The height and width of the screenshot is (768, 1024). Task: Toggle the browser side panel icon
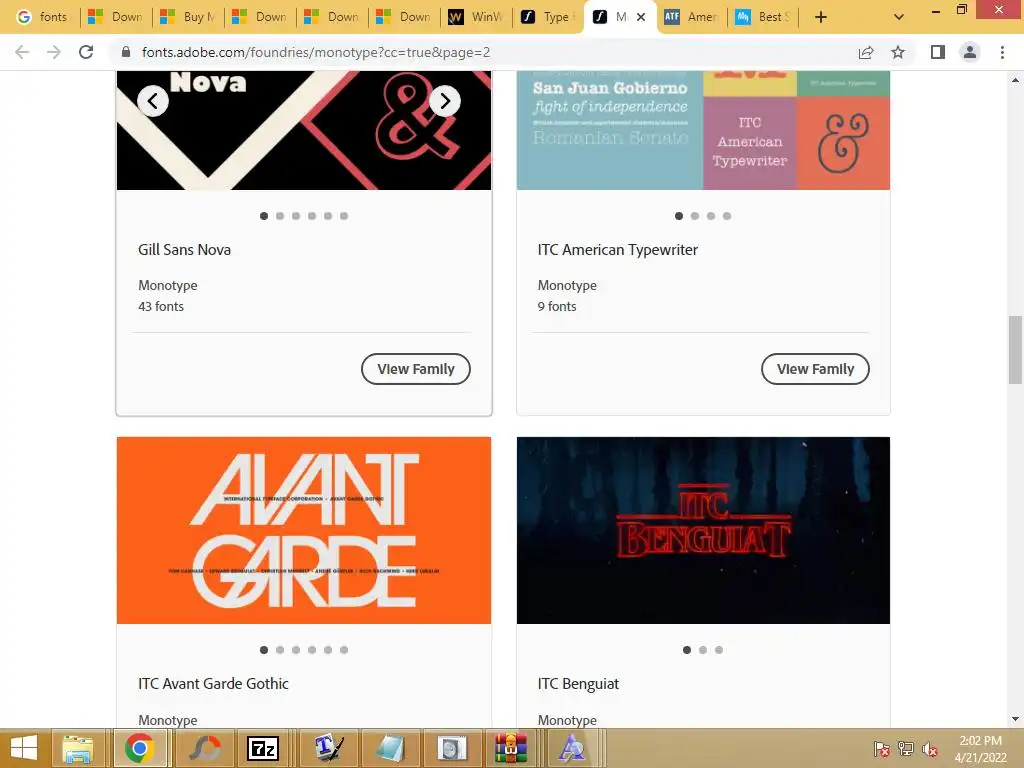[938, 52]
